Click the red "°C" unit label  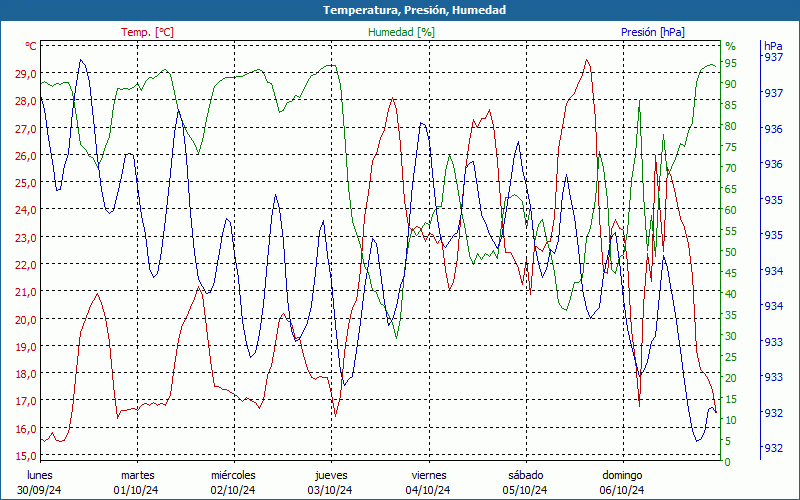click(31, 46)
